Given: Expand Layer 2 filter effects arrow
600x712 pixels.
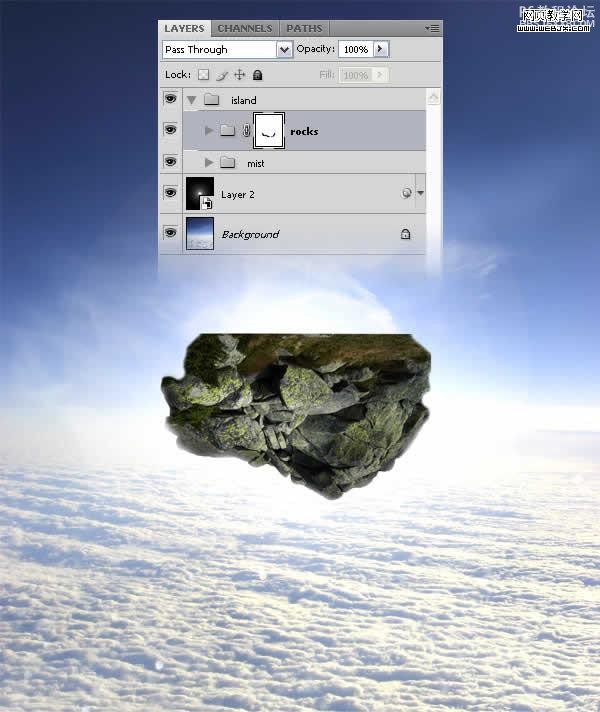Looking at the screenshot, I should pyautogui.click(x=421, y=193).
